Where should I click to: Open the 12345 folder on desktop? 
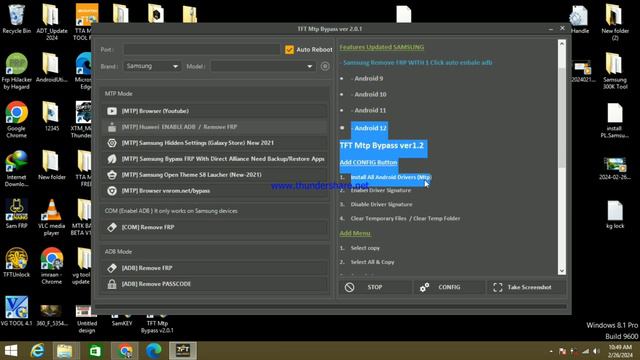click(51, 116)
